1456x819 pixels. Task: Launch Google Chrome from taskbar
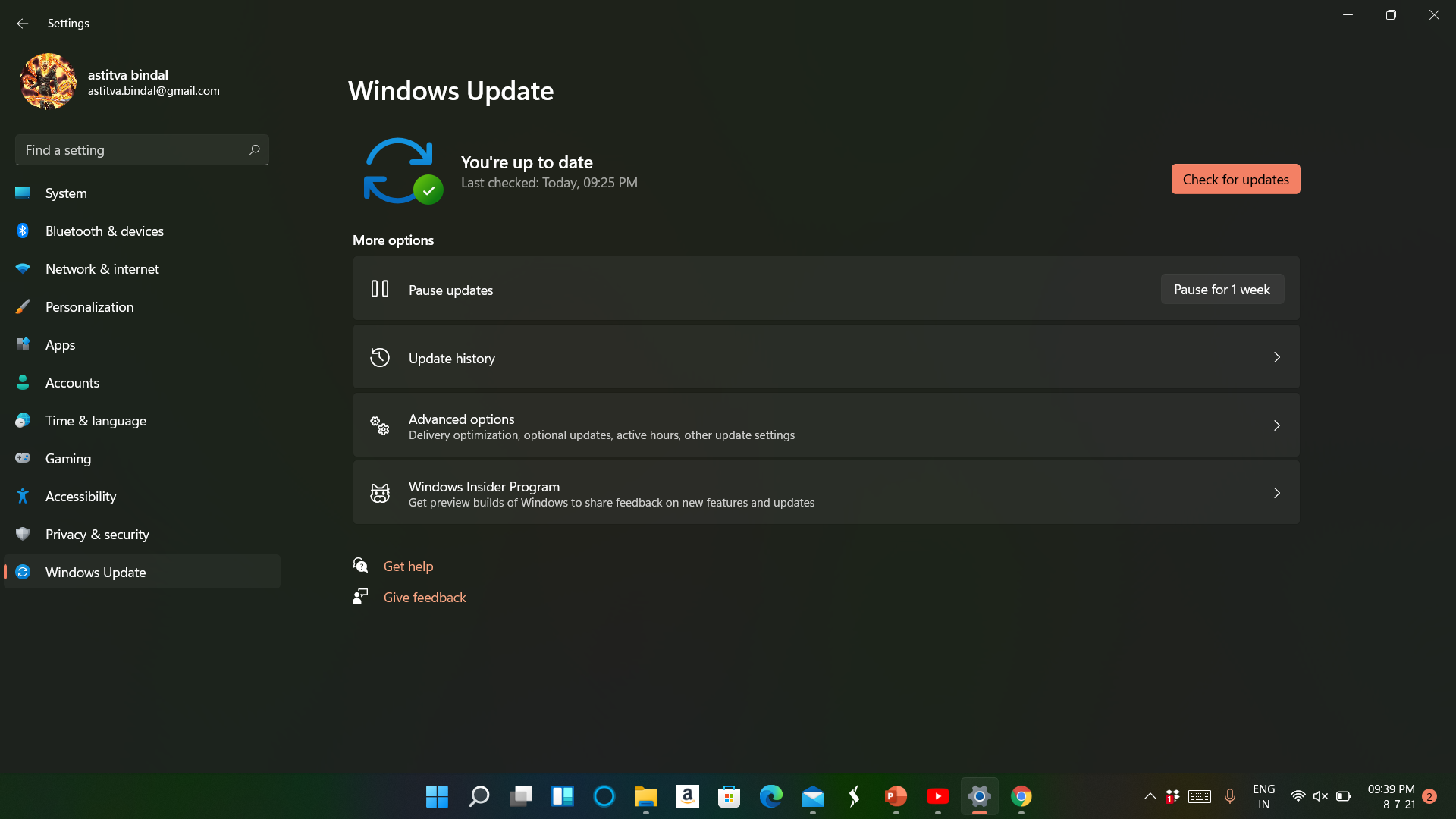(x=1021, y=796)
